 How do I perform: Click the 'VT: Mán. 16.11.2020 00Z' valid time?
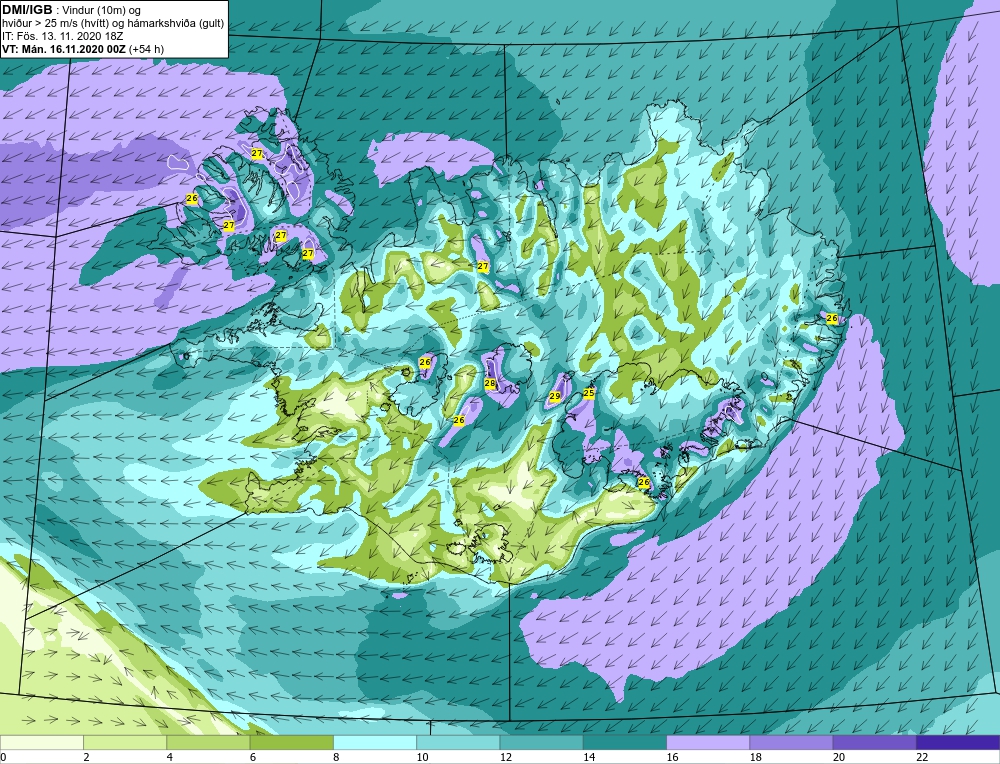click(64, 49)
